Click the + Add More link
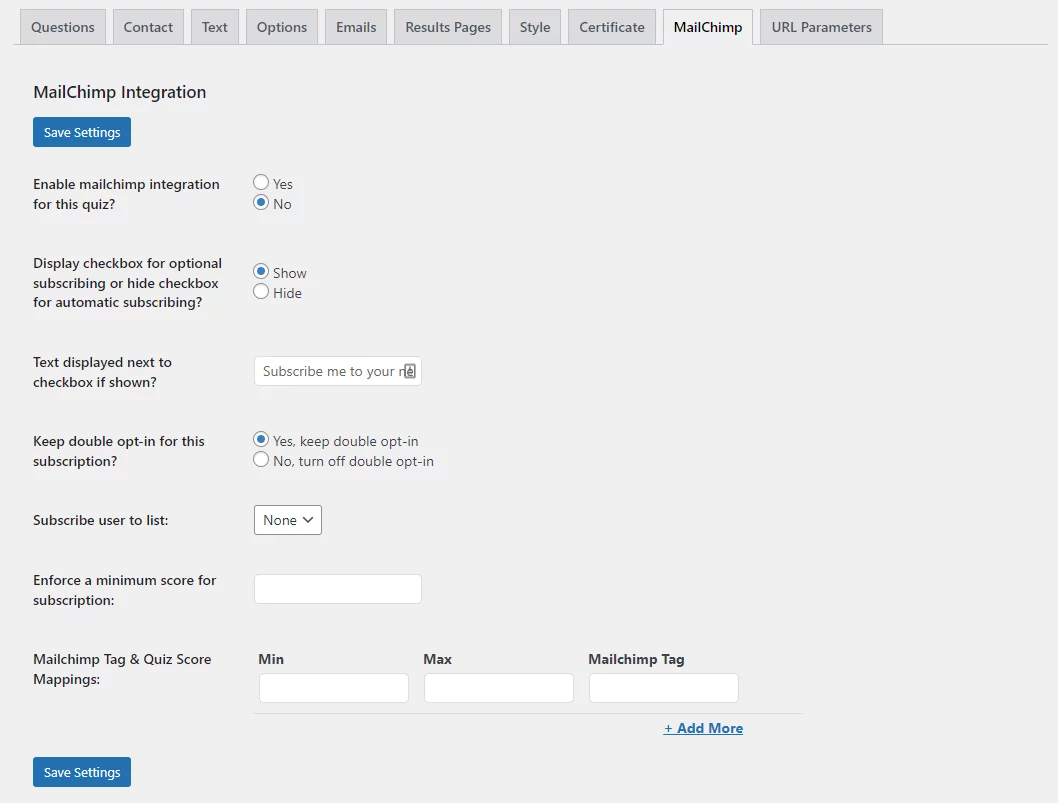Viewport: 1058px width, 803px height. click(703, 728)
